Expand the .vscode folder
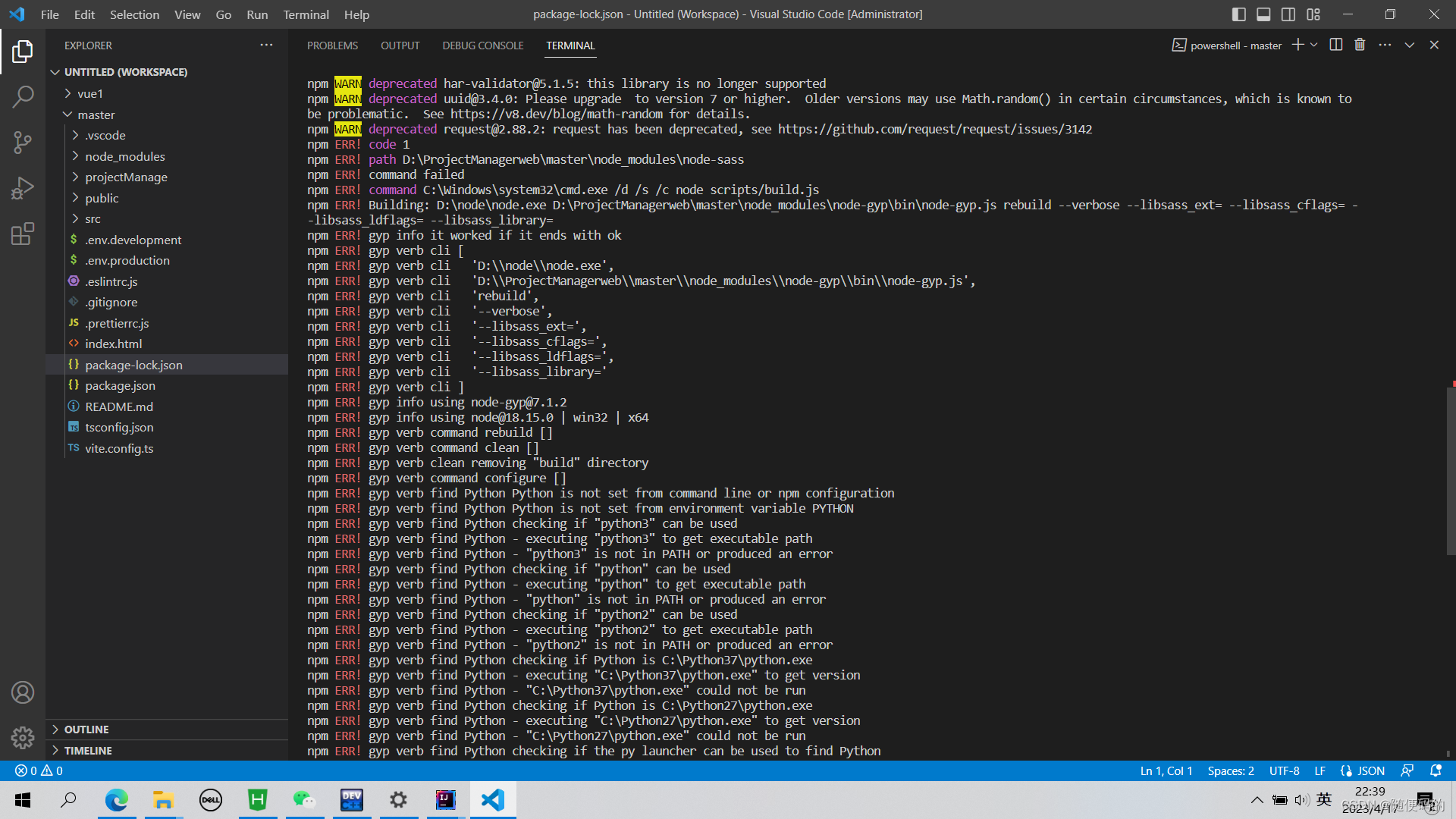The height and width of the screenshot is (819, 1456). [105, 135]
